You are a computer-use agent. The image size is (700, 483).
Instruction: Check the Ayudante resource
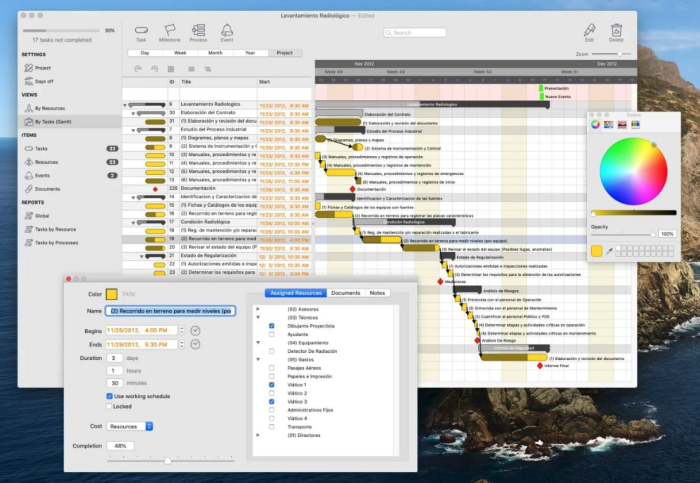coord(270,335)
